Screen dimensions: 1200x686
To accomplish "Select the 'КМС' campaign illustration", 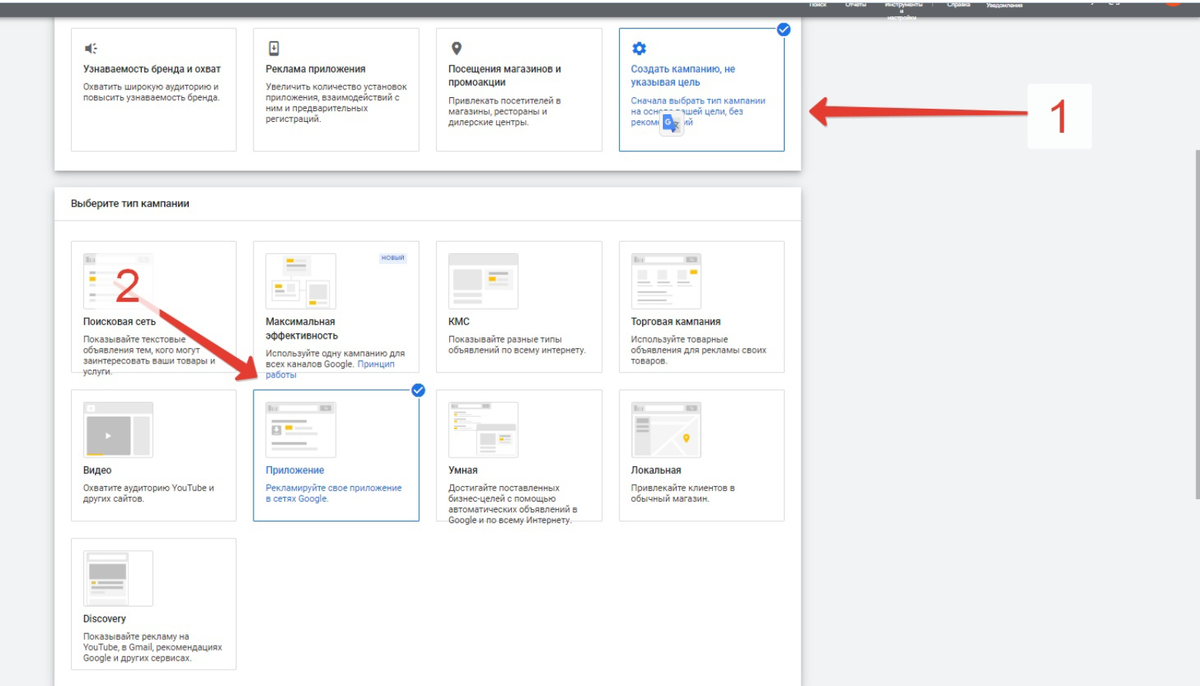I will pyautogui.click(x=483, y=281).
